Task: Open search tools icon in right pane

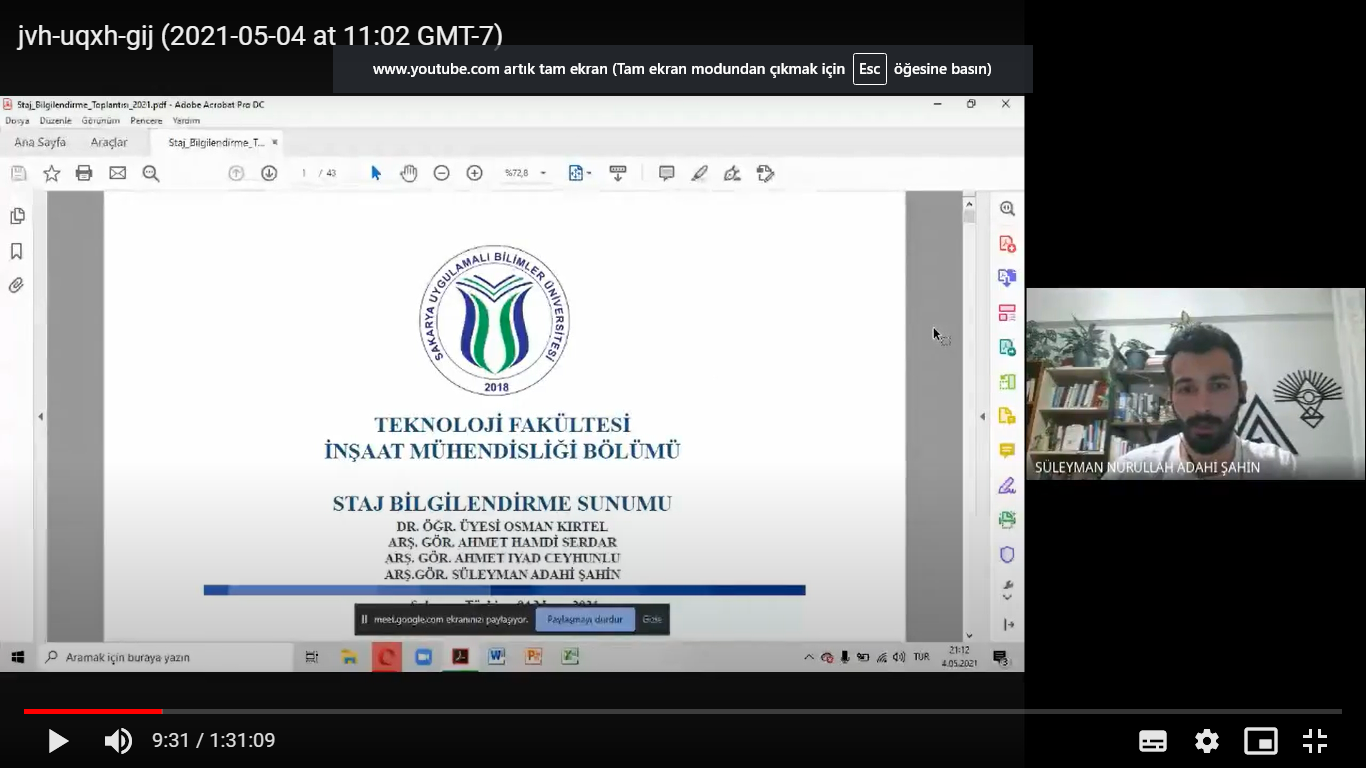Action: [x=1007, y=209]
